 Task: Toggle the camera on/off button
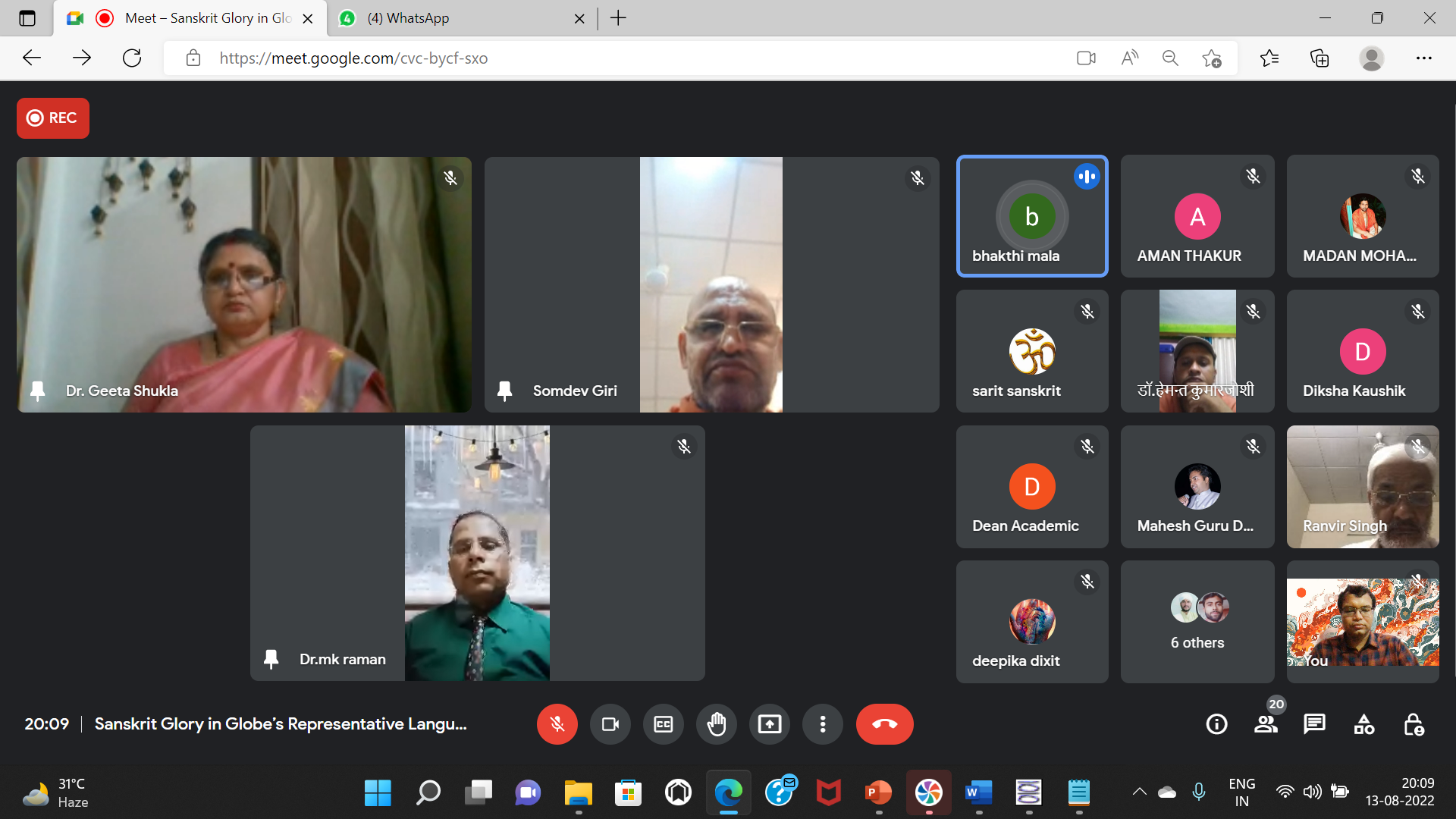(610, 724)
